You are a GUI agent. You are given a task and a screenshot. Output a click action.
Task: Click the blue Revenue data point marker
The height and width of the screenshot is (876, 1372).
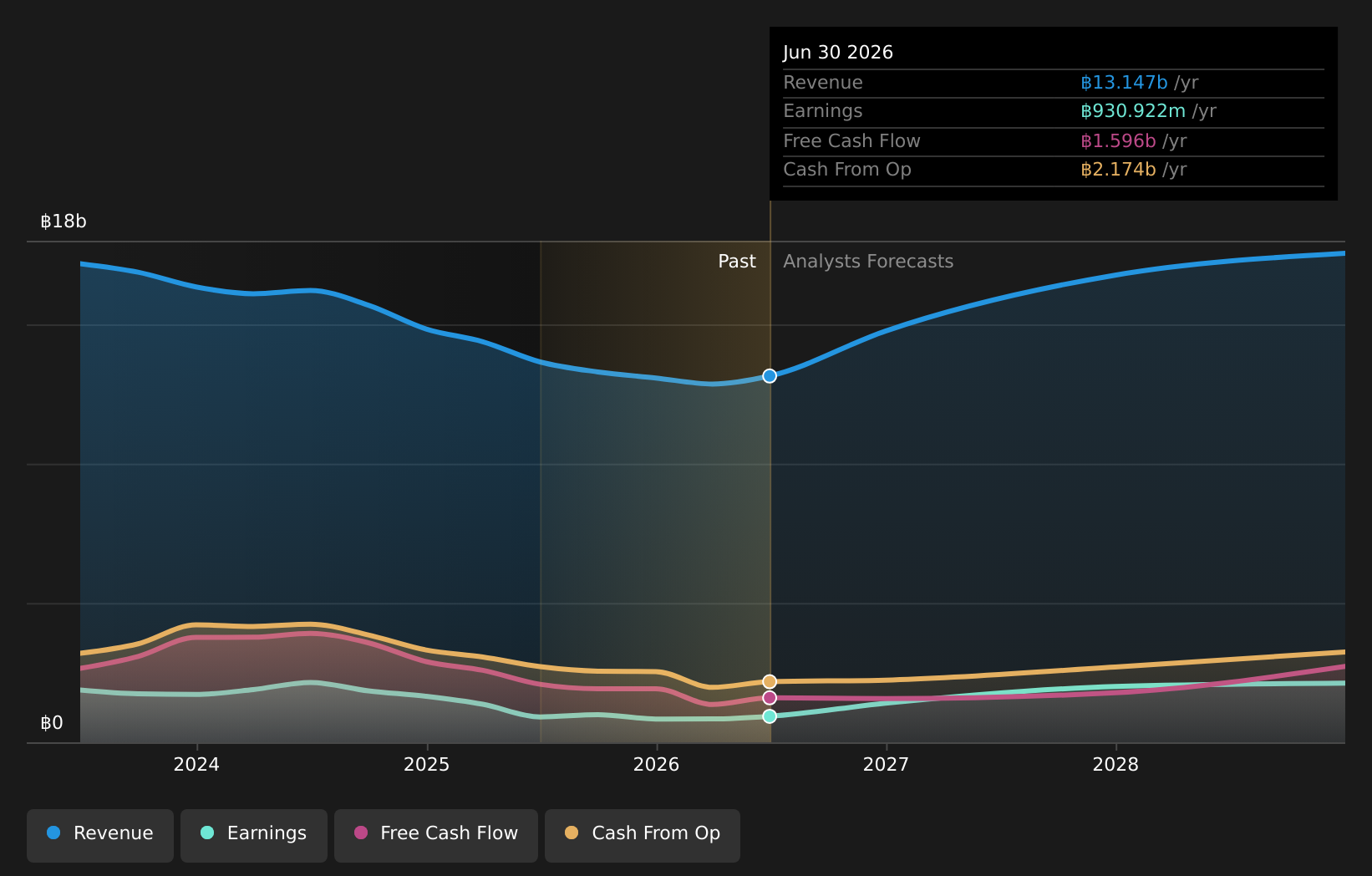(x=770, y=376)
